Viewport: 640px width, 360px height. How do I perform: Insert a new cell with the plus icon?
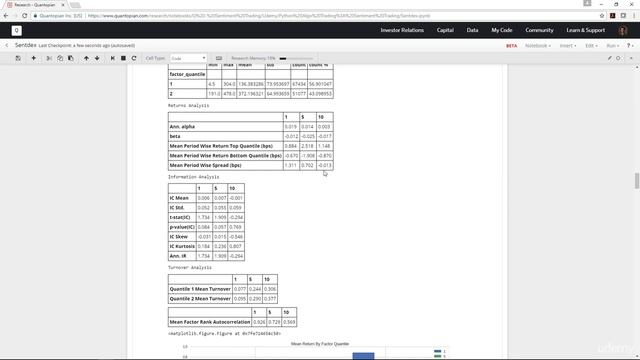[x=33, y=58]
